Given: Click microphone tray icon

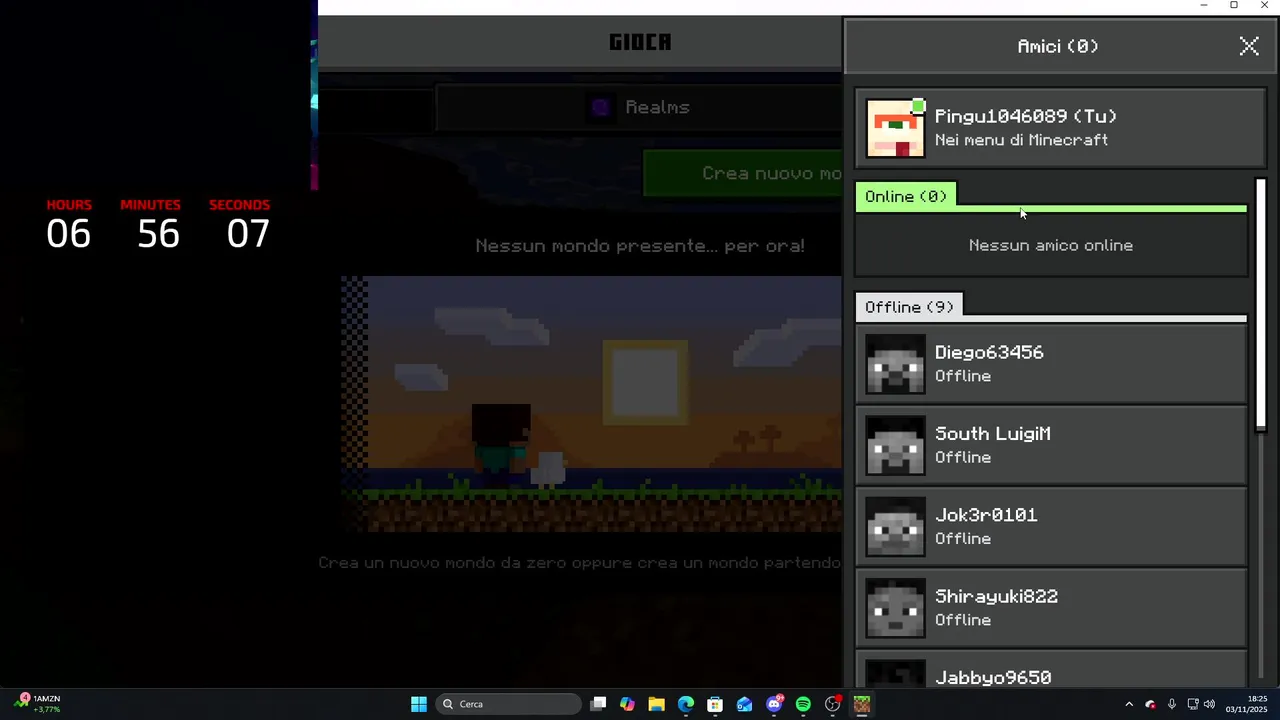Looking at the screenshot, I should [1172, 704].
